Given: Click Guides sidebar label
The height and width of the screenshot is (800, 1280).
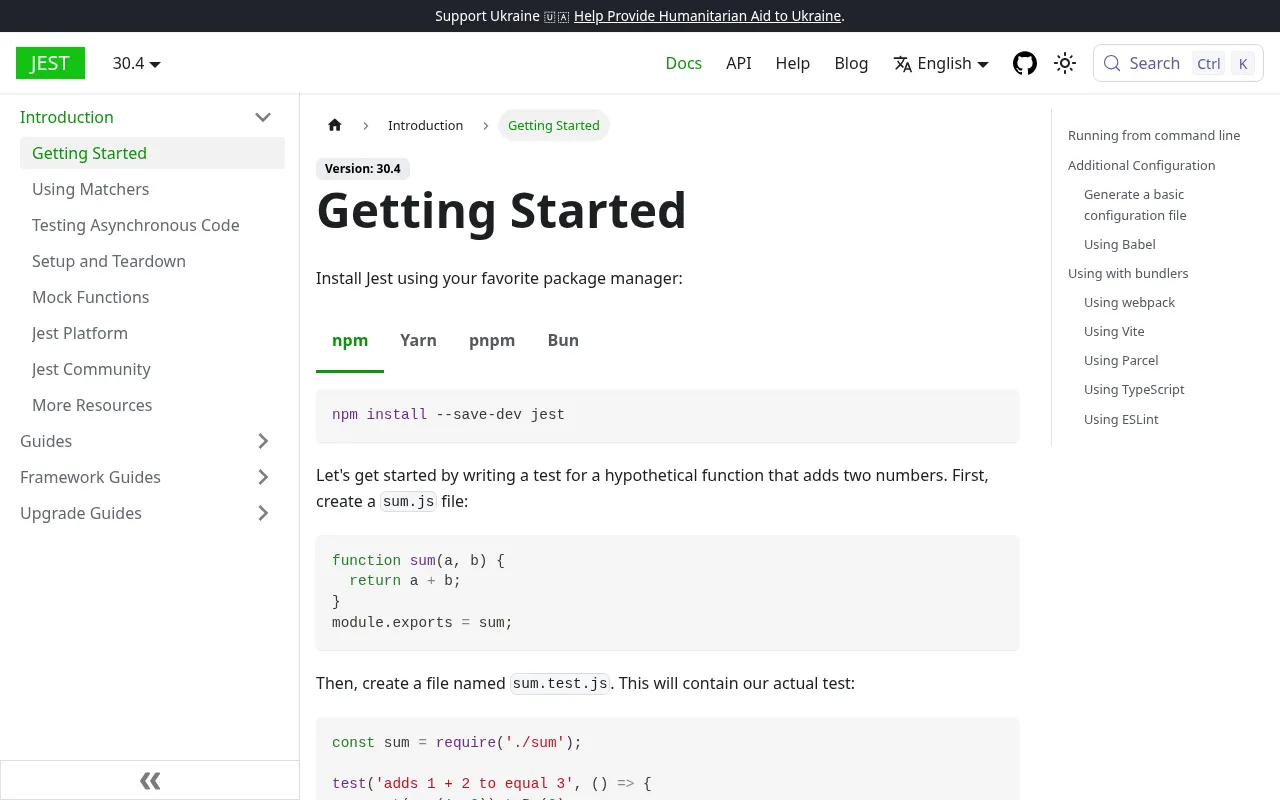Looking at the screenshot, I should click(x=46, y=441).
